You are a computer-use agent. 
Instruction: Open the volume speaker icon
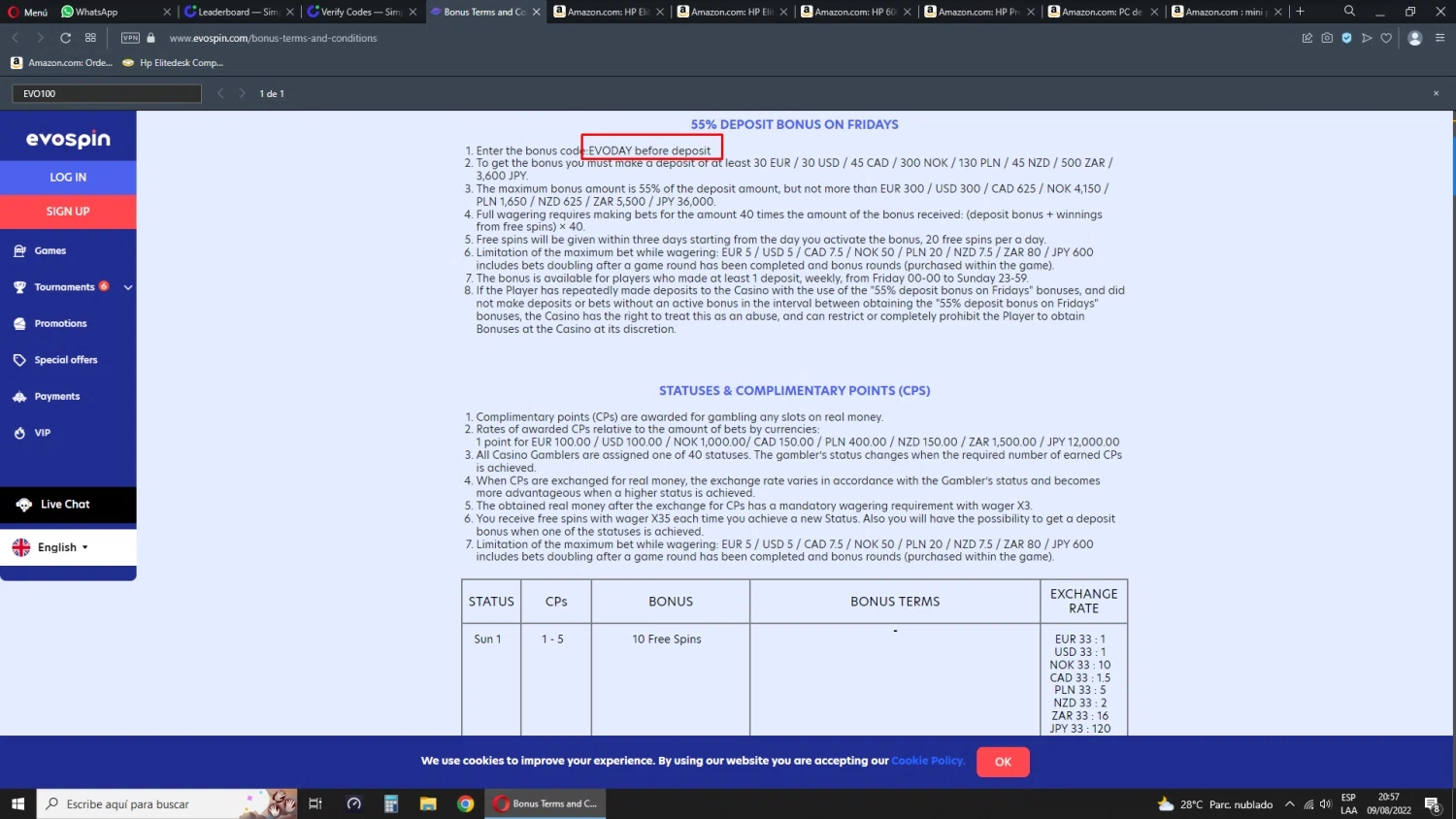coord(1325,803)
